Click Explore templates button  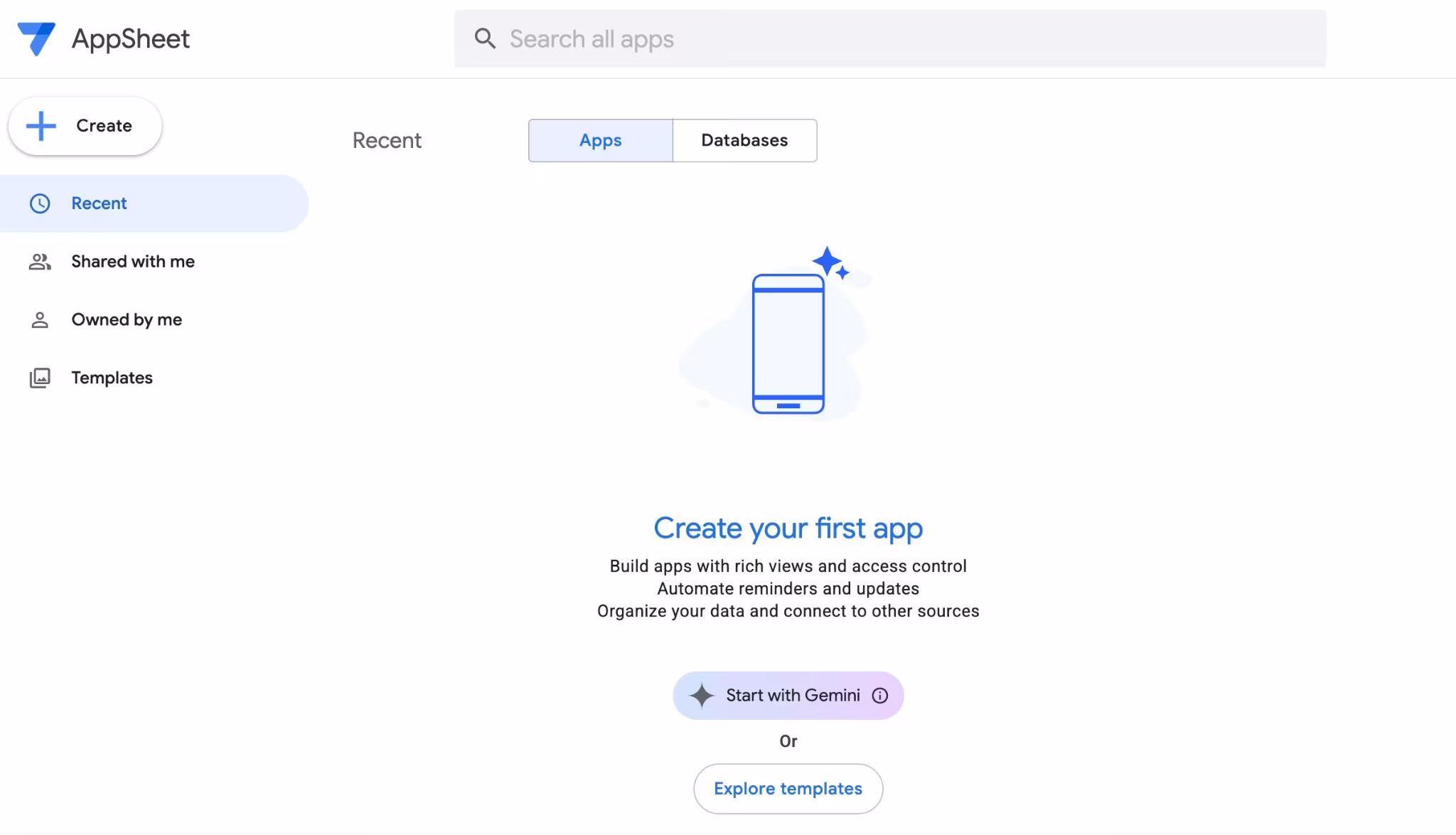click(788, 789)
